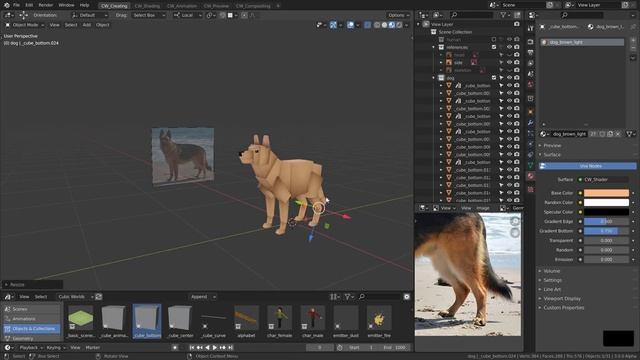Select dog_brown_light material slot
Screen dimensions: 640x360
click(x=582, y=42)
